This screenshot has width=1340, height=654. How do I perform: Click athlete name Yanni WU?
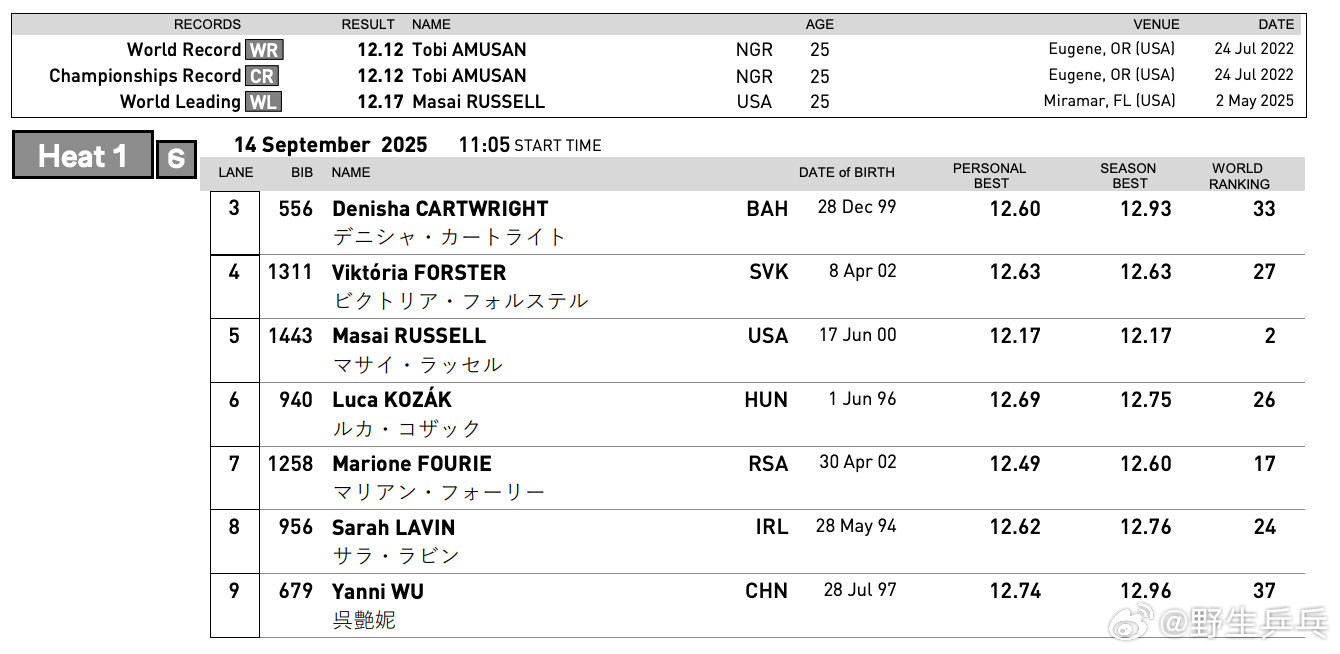(x=378, y=592)
